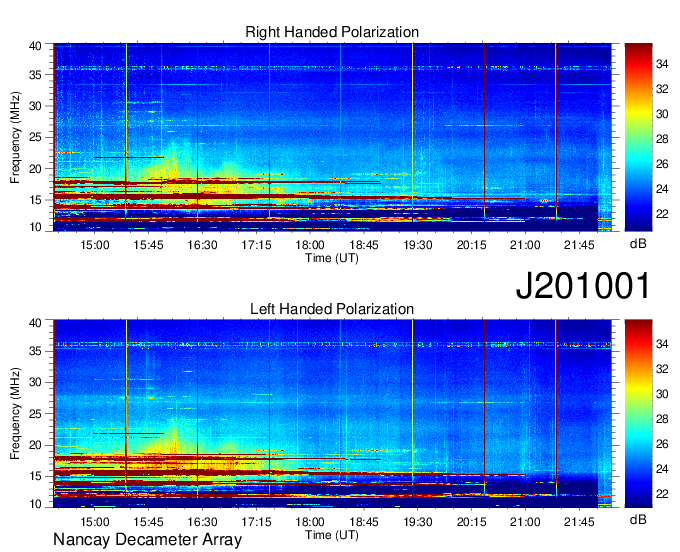Image resolution: width=680 pixels, height=552 pixels.
Task: Click the '35' frequency tick on the Right Handed plot
Action: pos(35,75)
